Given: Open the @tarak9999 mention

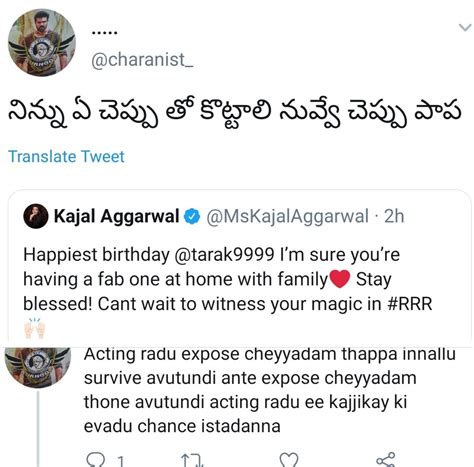Looking at the screenshot, I should (x=224, y=255).
